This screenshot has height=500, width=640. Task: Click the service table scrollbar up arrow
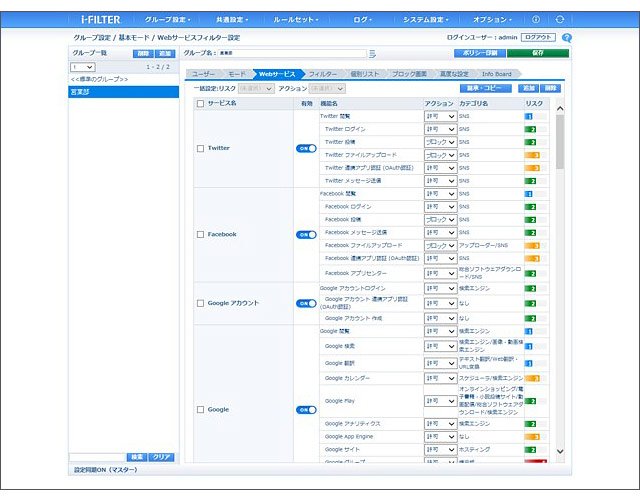(560, 109)
